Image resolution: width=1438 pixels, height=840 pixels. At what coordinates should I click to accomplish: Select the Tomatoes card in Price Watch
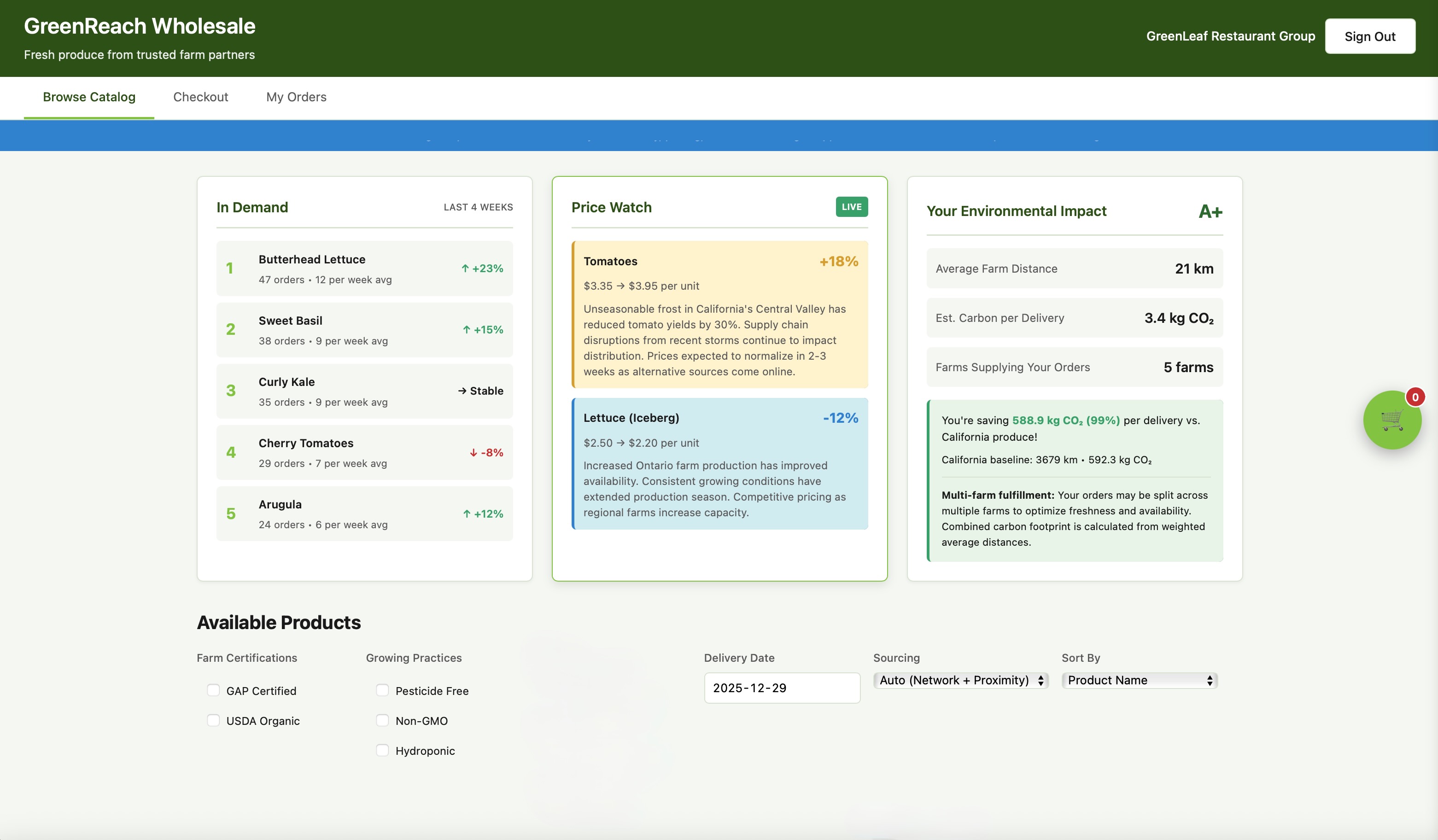coord(719,315)
